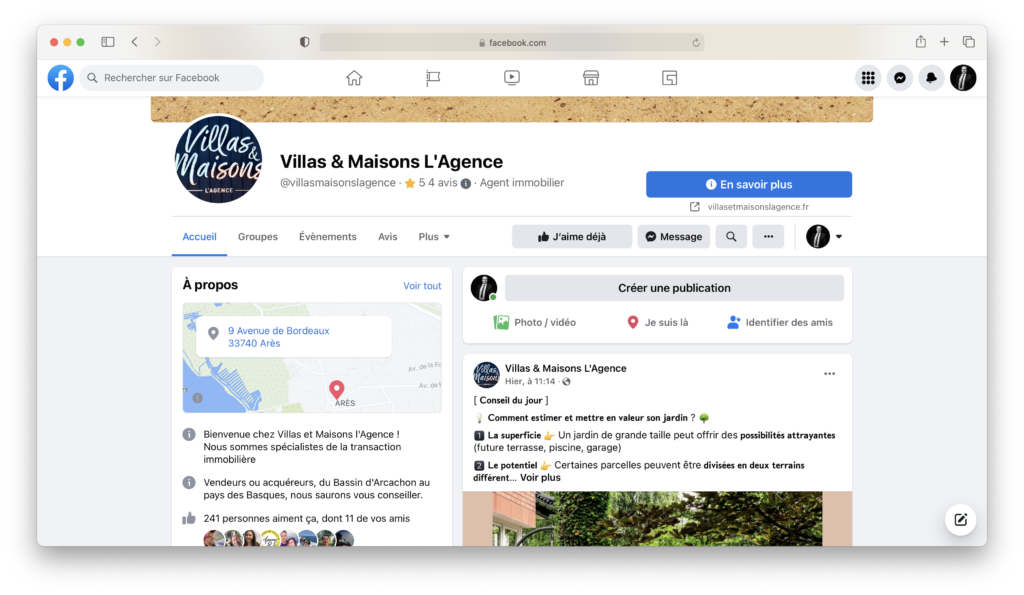
Task: Click the Safari privacy shield icon
Action: tap(304, 42)
